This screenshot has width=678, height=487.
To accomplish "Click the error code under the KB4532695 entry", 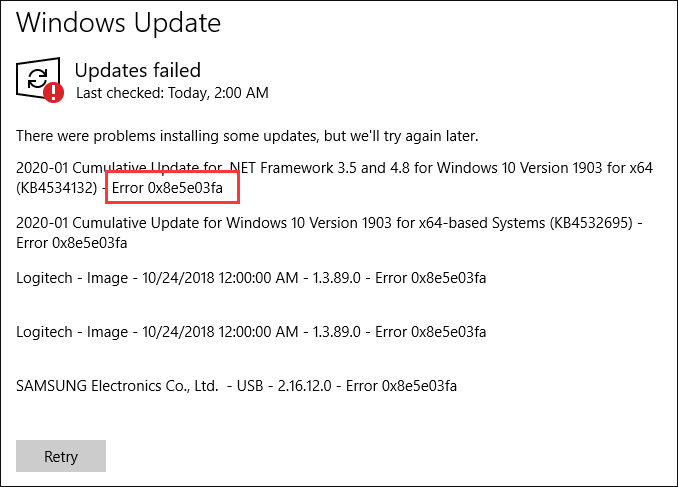I will [x=72, y=243].
